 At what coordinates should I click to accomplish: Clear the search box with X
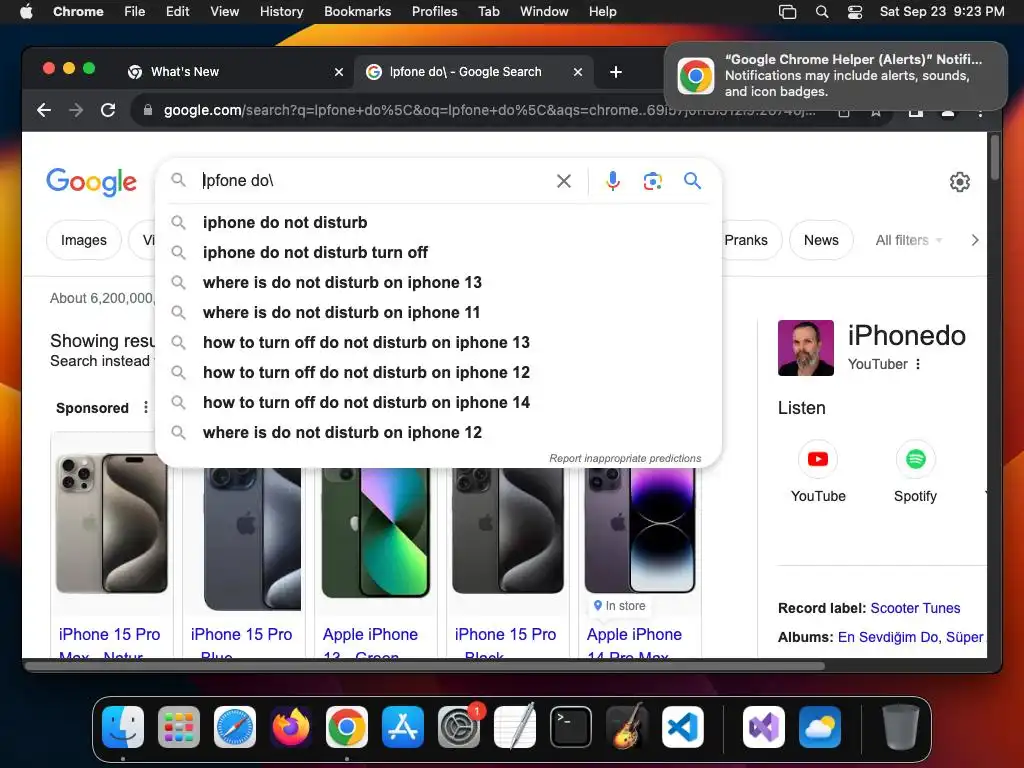(x=564, y=181)
